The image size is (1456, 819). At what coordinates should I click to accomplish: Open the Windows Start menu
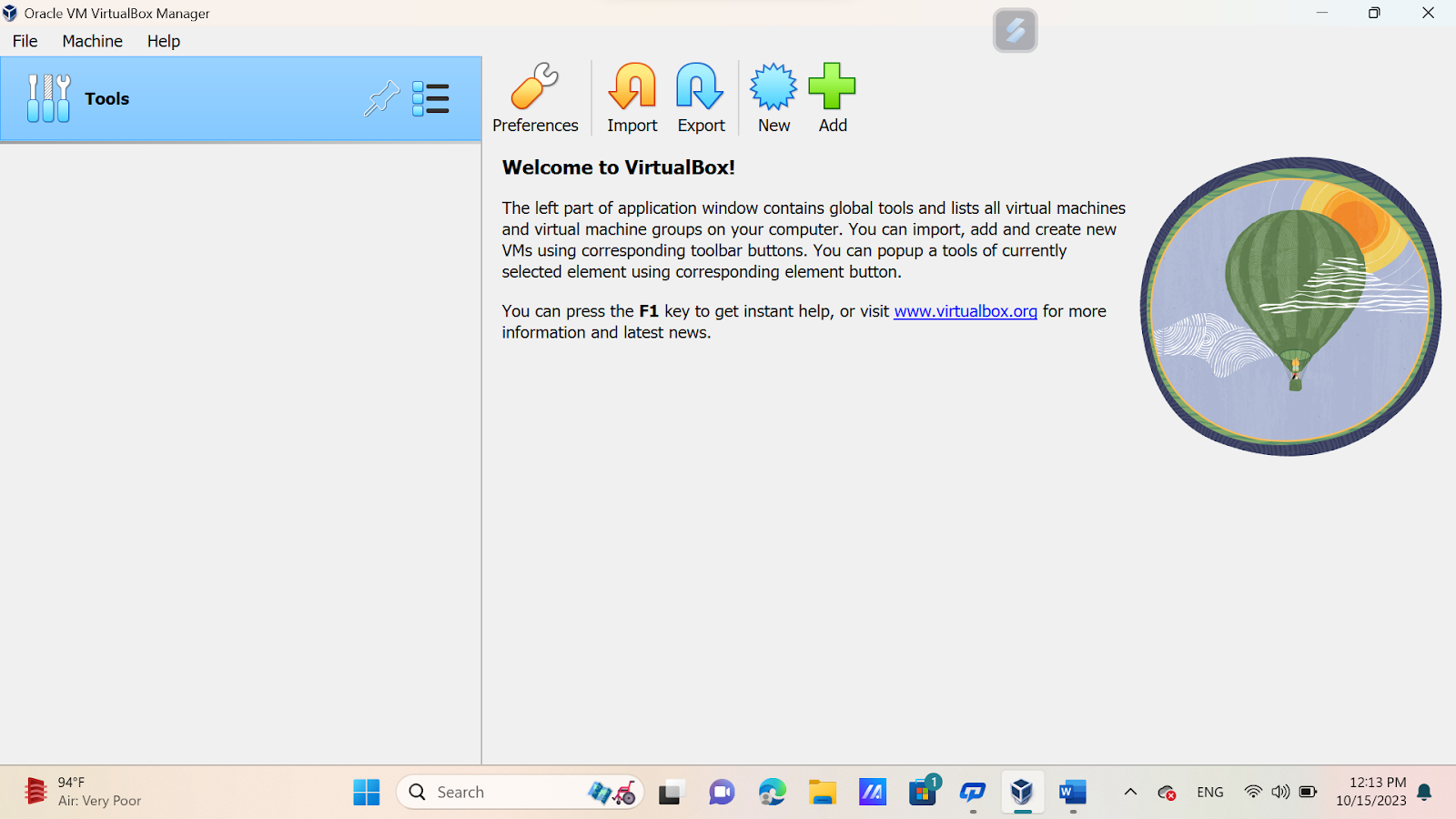367,793
